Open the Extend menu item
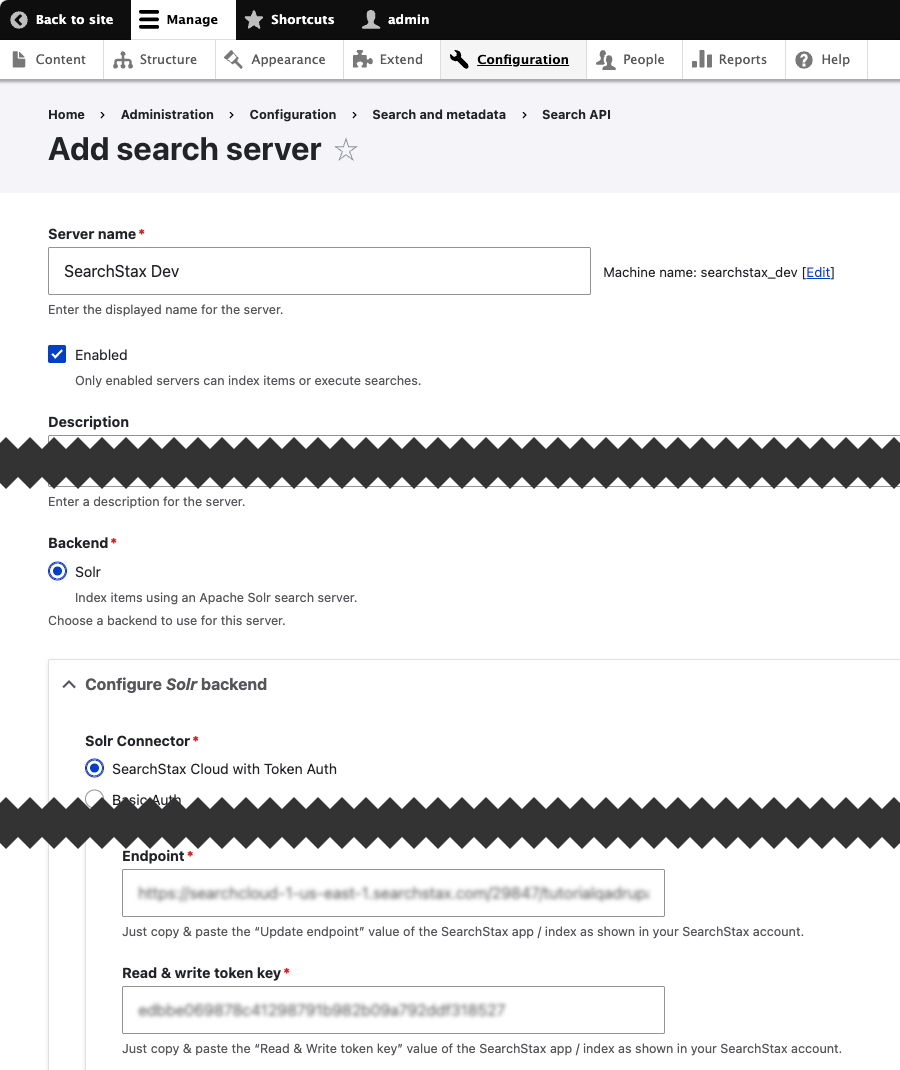 point(392,59)
